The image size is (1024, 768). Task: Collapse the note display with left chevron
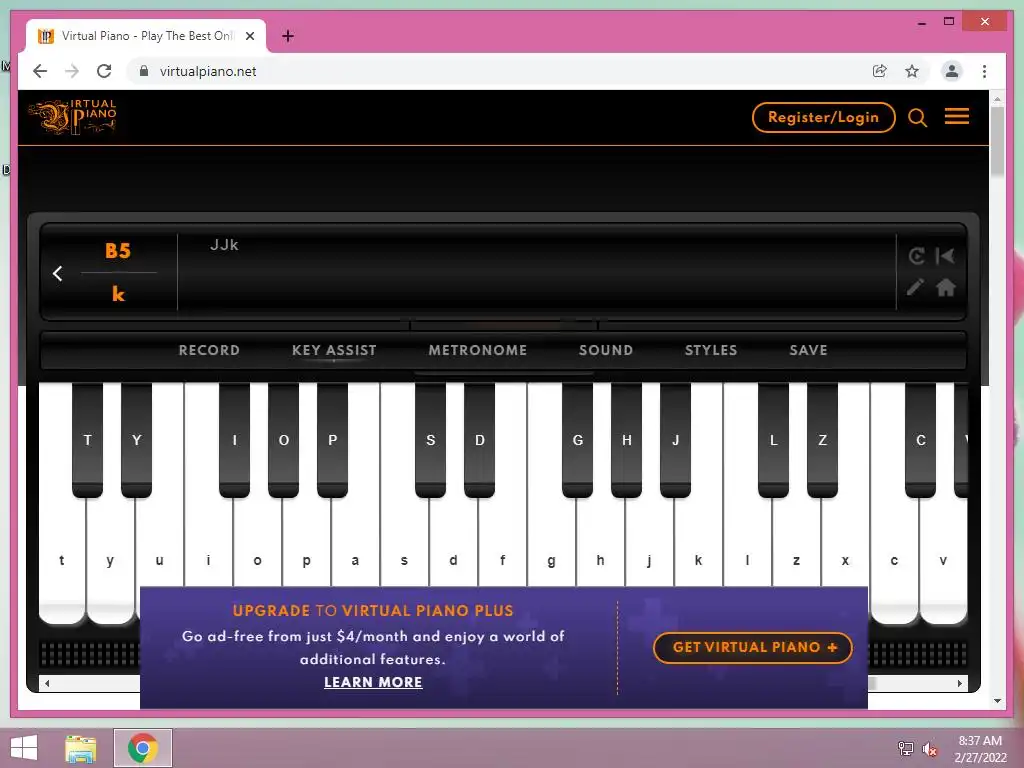[x=57, y=273]
